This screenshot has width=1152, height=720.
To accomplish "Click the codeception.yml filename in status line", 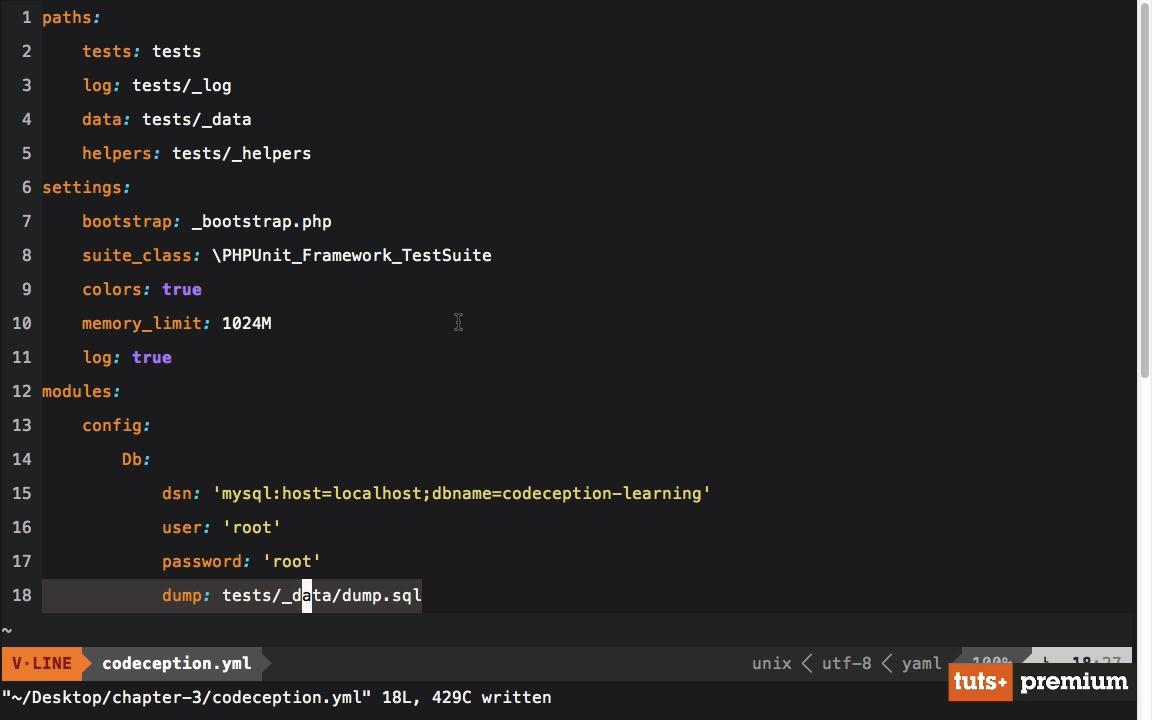I will point(176,663).
